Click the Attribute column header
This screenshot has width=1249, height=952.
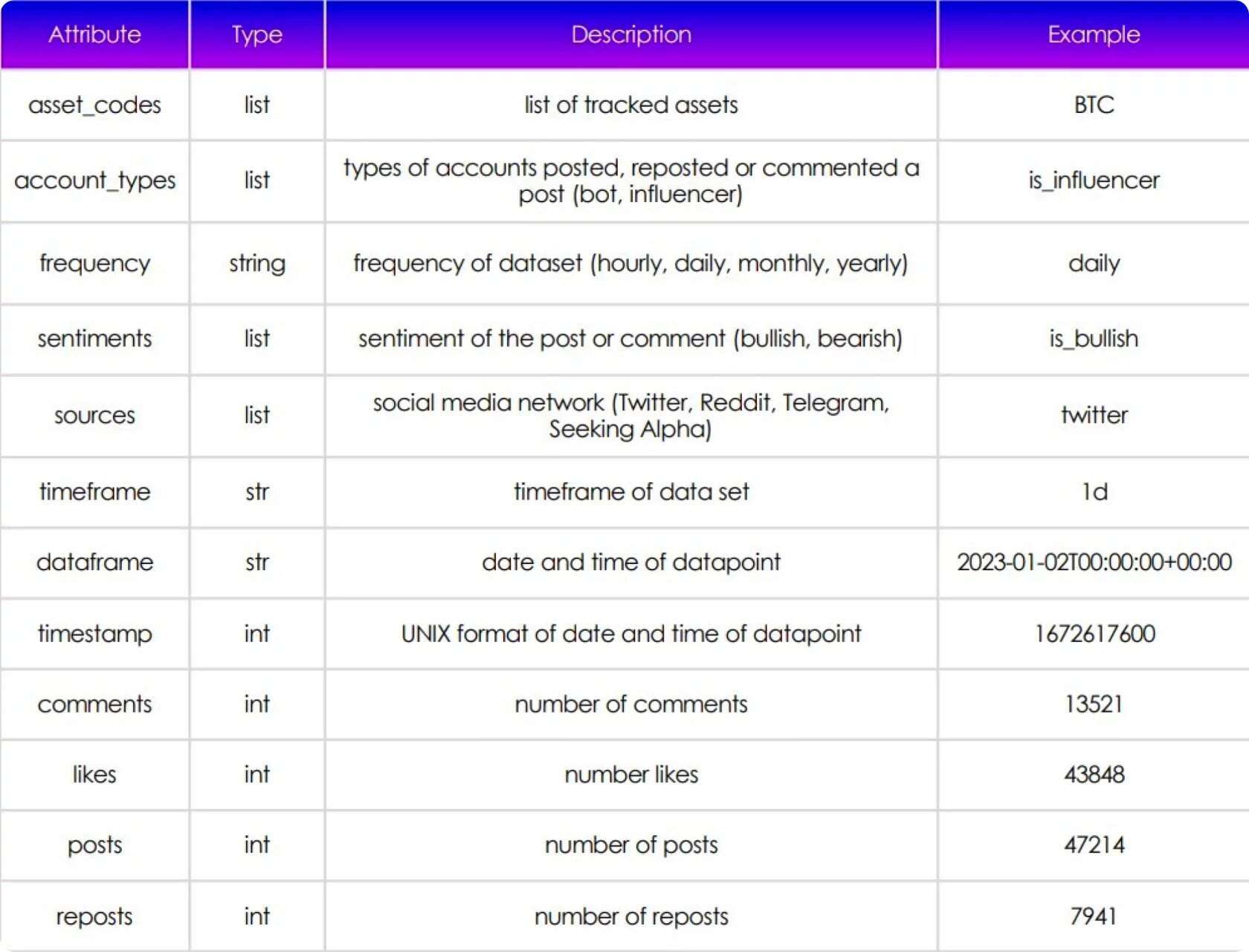[94, 34]
